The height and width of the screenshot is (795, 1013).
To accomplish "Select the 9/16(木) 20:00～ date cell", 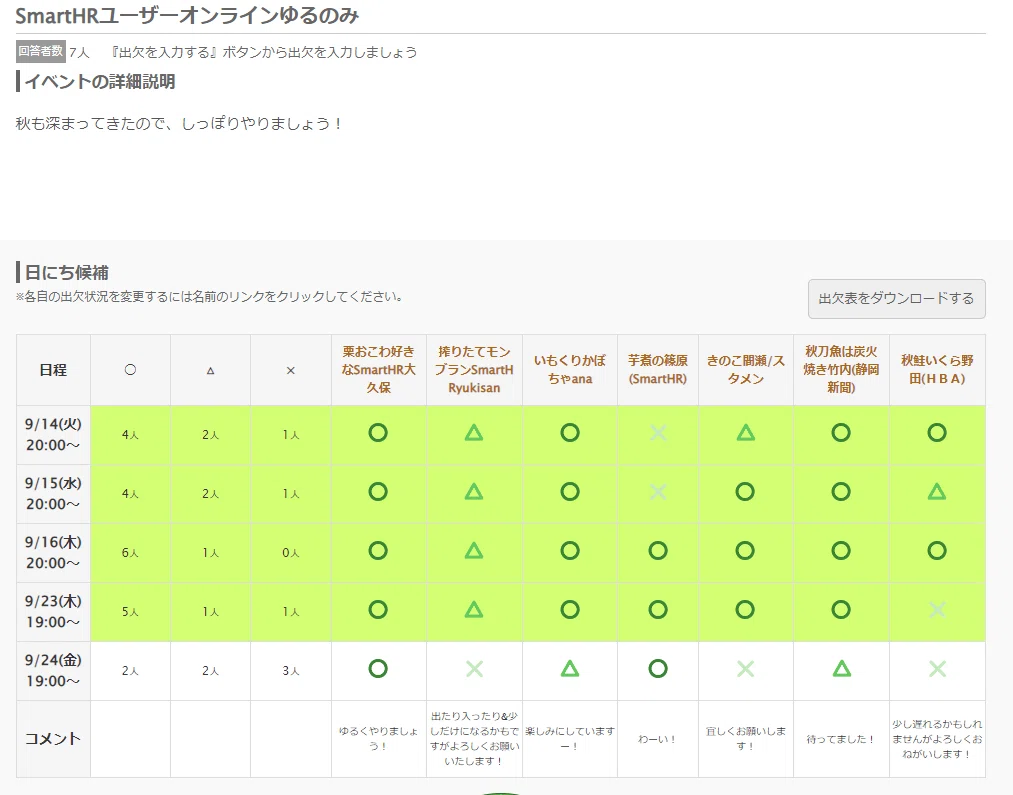I will [53, 553].
